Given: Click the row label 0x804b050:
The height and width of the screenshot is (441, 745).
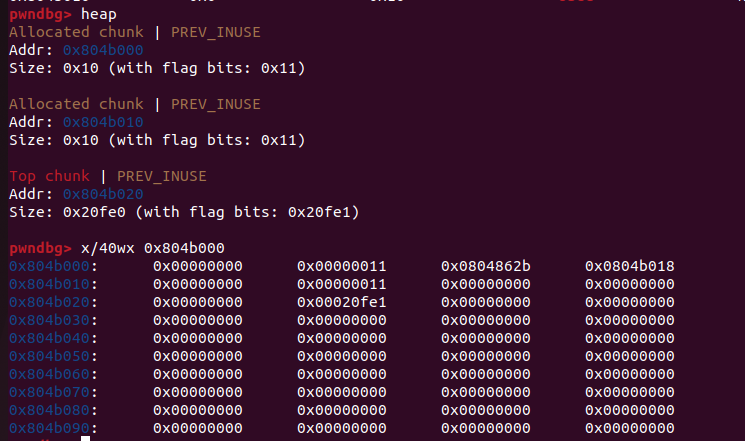Looking at the screenshot, I should point(53,356).
